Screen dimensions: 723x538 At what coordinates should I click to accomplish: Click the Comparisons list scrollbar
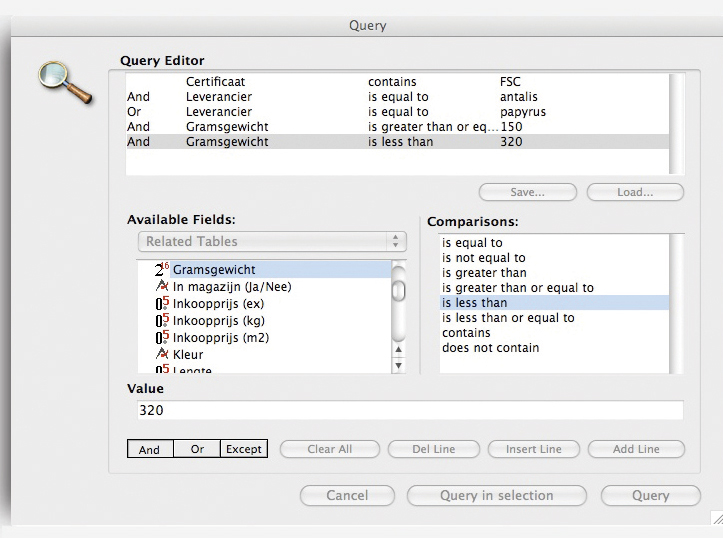tap(676, 304)
